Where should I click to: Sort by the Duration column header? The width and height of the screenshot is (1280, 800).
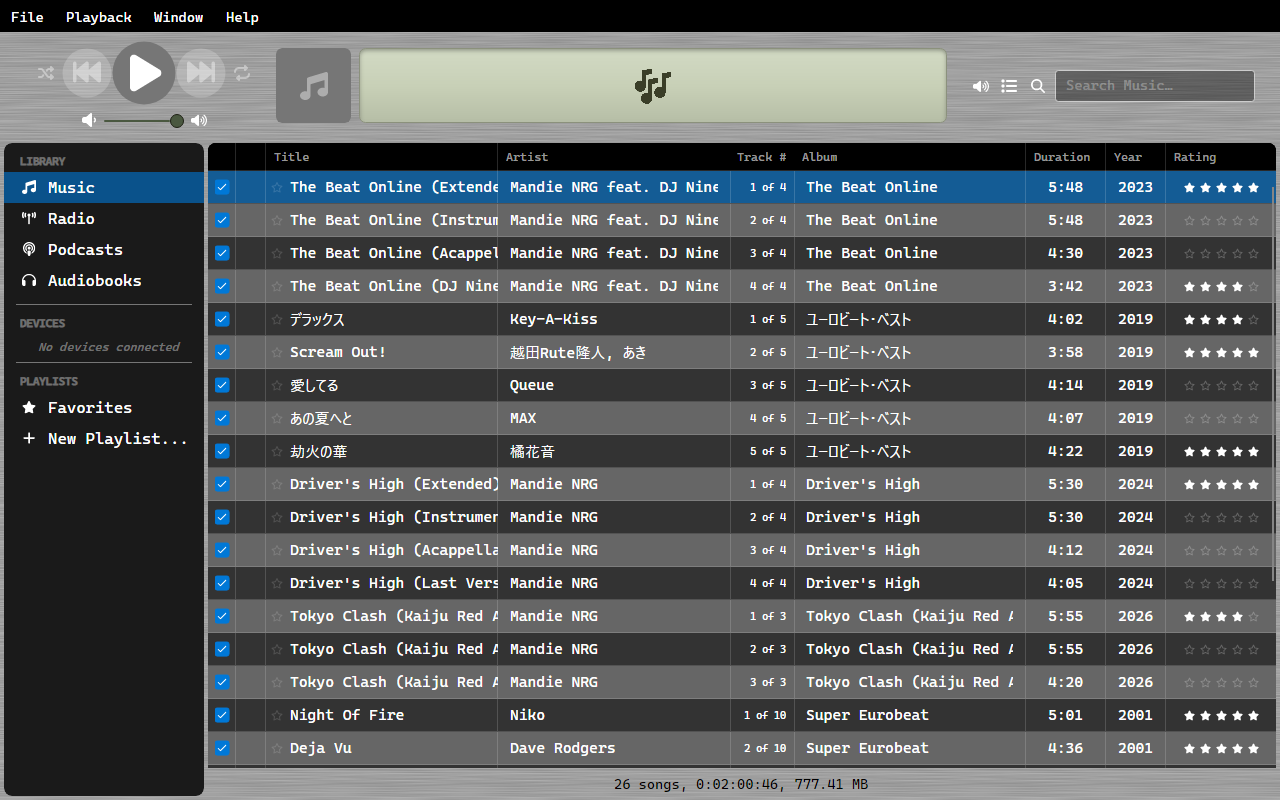pyautogui.click(x=1065, y=157)
